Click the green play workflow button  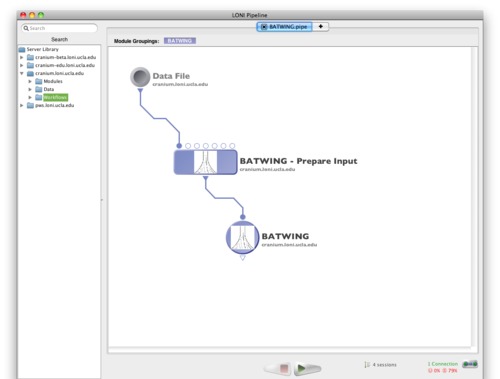308,368
